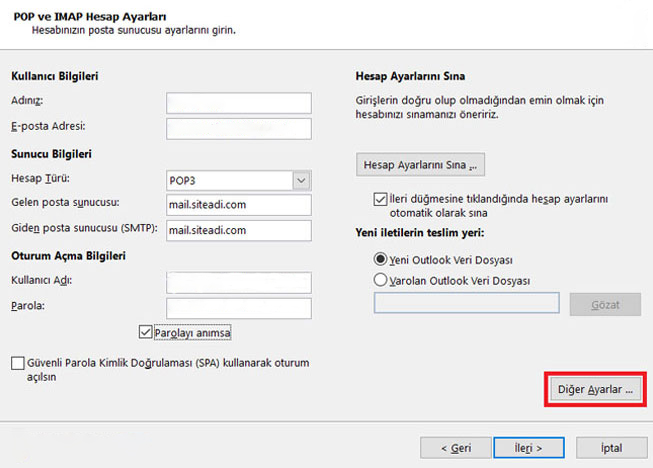653x468 pixels.
Task: Expand the Hesap Türü dropdown arrow
Action: 301,180
